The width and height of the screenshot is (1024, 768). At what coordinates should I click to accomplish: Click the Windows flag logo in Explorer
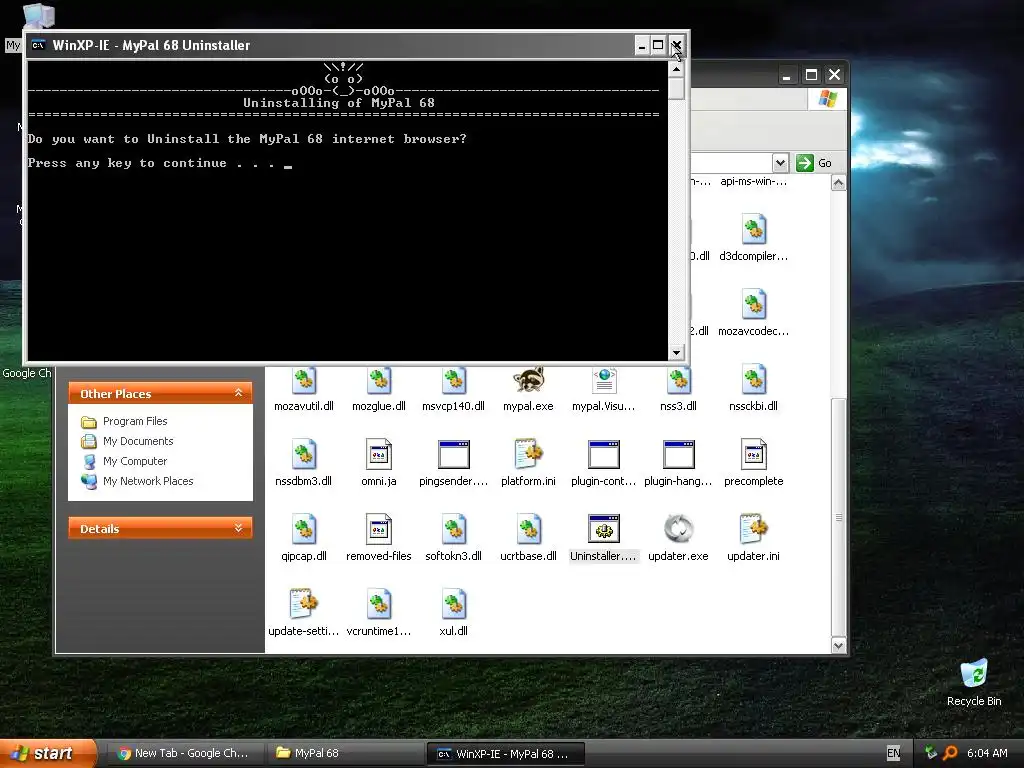(x=827, y=99)
